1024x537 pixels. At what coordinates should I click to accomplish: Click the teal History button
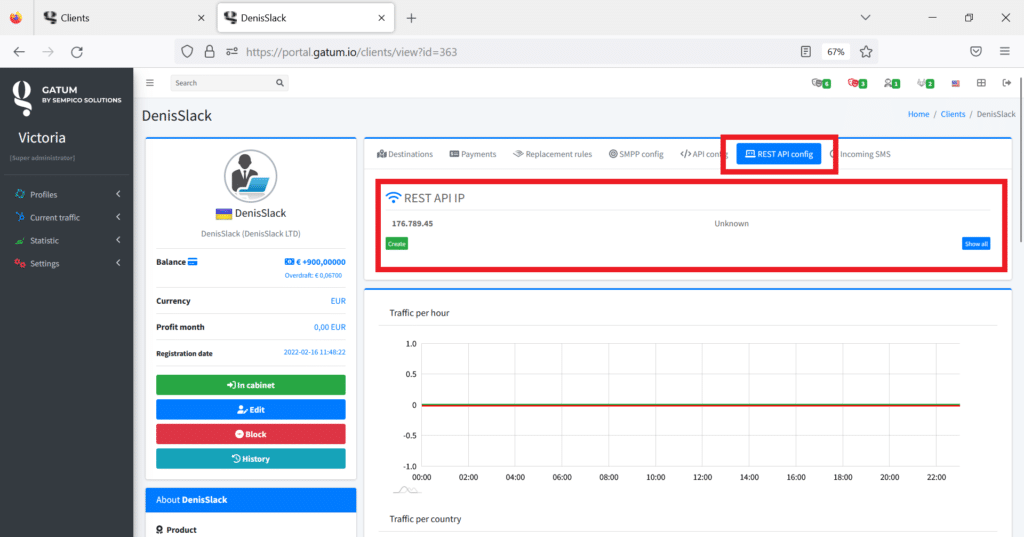(251, 459)
